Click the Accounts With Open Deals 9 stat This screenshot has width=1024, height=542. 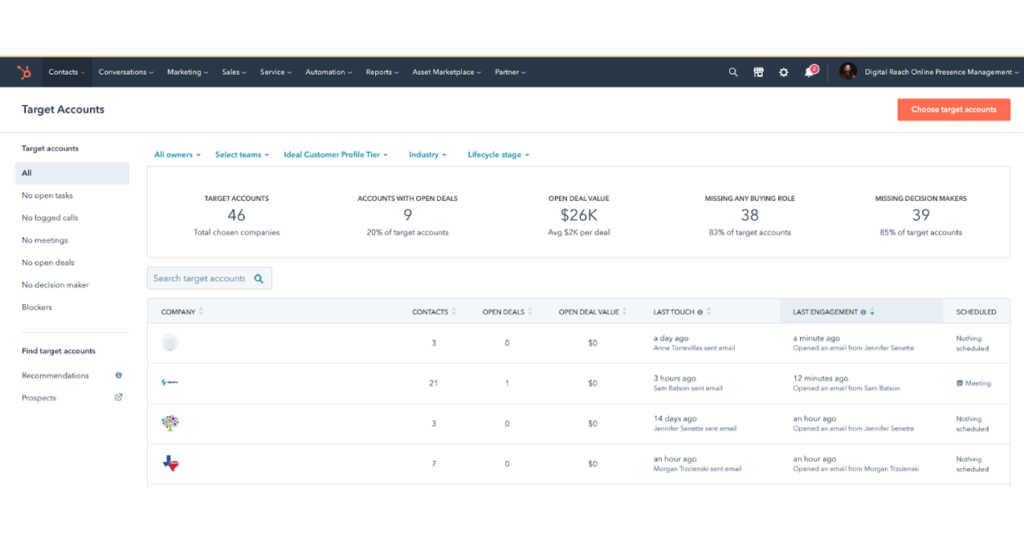click(x=408, y=215)
